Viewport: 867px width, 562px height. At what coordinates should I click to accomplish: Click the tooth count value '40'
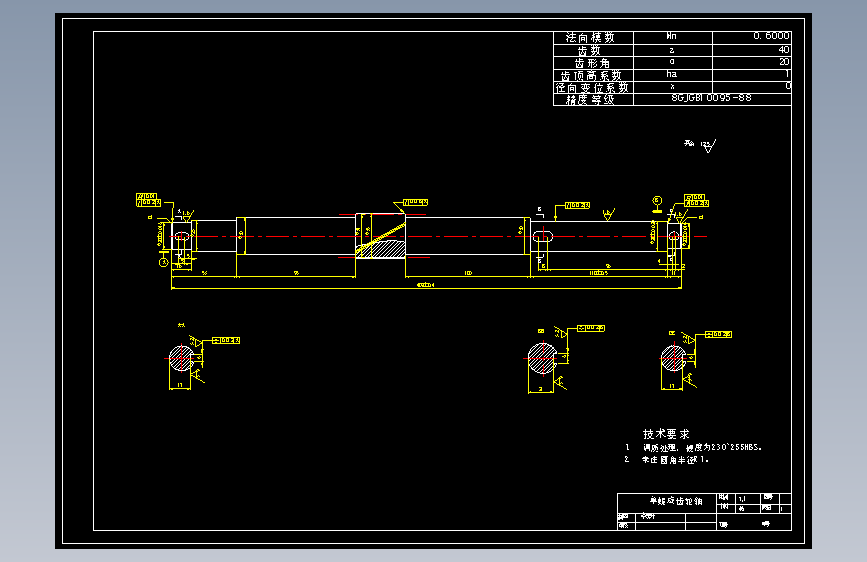(784, 50)
